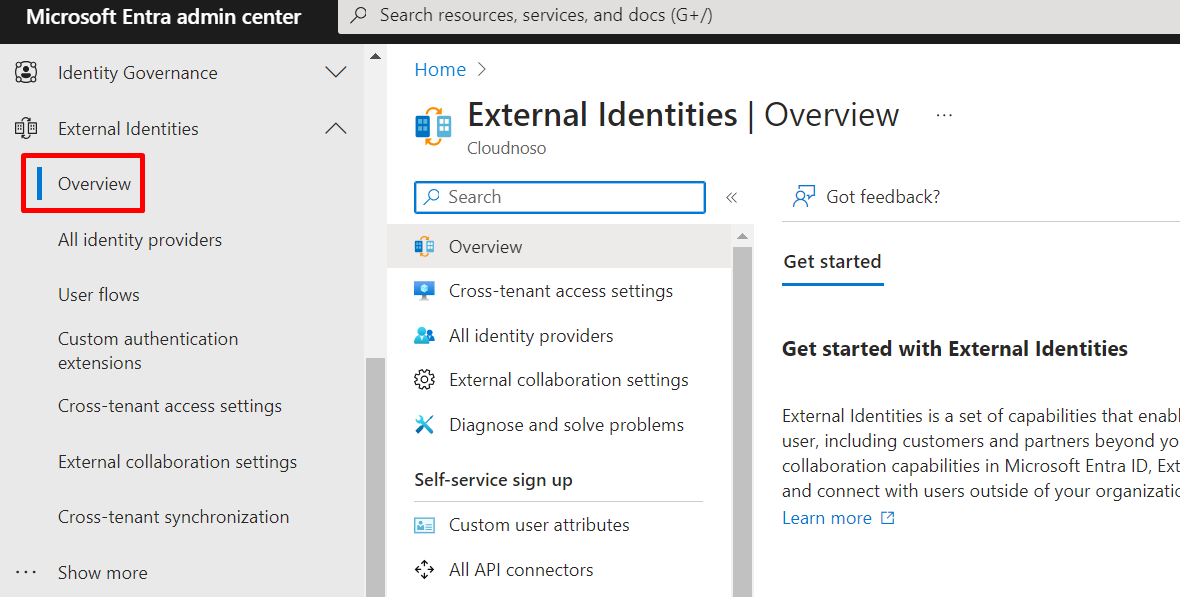
Task: Click the Identity Governance sidebar icon
Action: pos(26,72)
